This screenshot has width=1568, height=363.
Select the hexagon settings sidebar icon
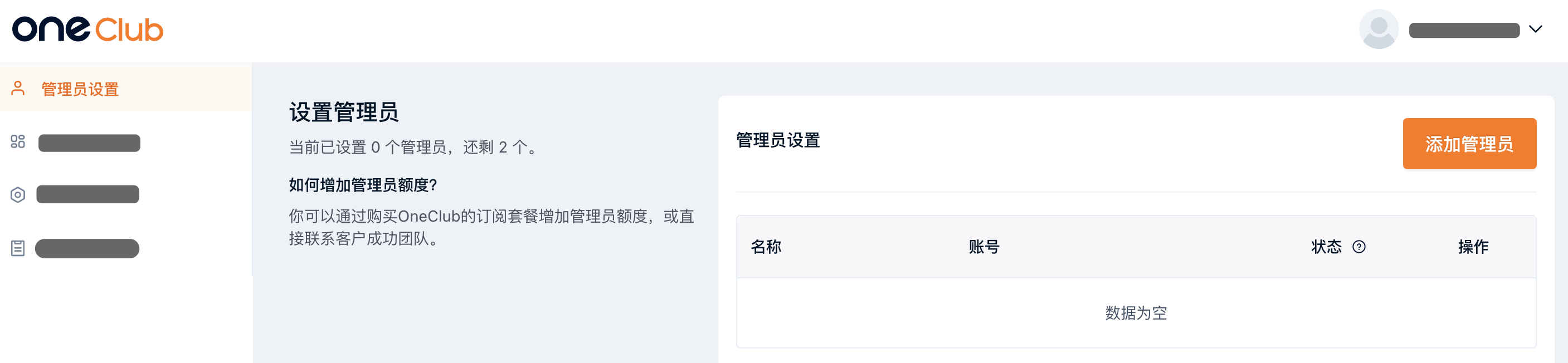pyautogui.click(x=18, y=194)
